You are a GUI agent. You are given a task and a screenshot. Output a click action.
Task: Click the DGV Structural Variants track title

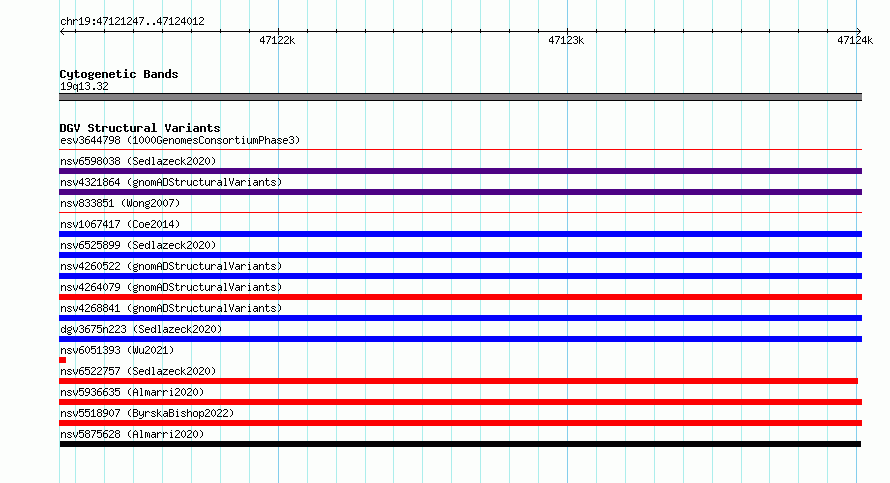click(140, 128)
